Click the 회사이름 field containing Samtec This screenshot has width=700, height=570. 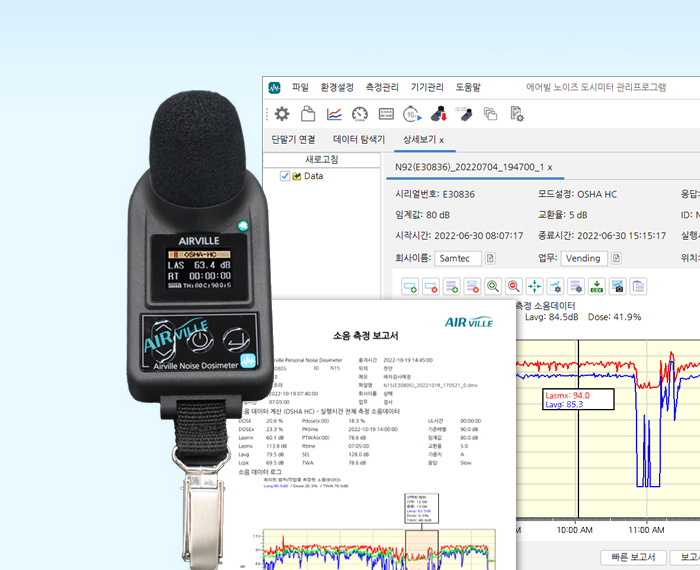click(458, 258)
